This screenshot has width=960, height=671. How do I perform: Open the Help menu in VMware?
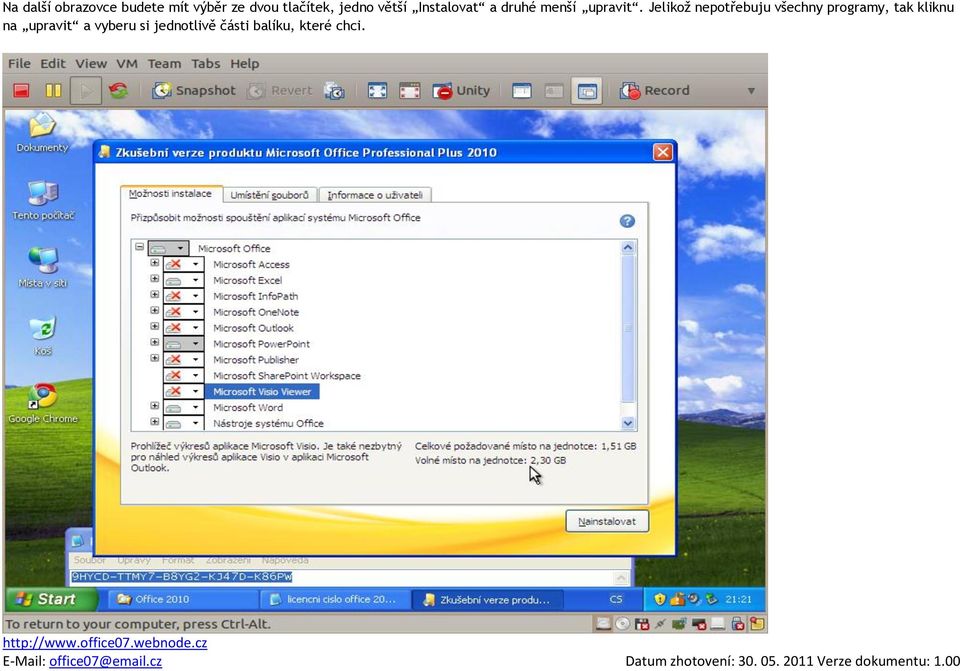pos(245,64)
